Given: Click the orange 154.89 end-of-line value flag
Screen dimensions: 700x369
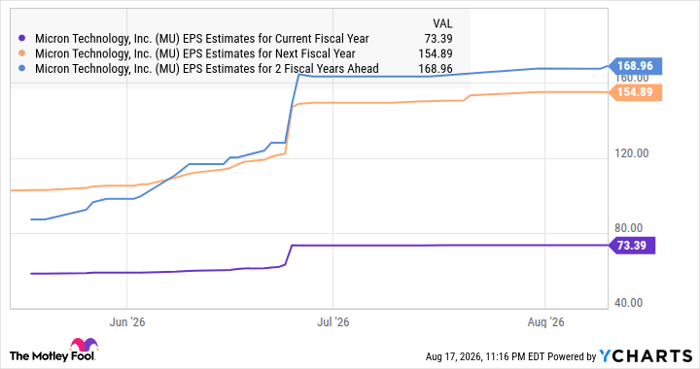Looking at the screenshot, I should (635, 92).
